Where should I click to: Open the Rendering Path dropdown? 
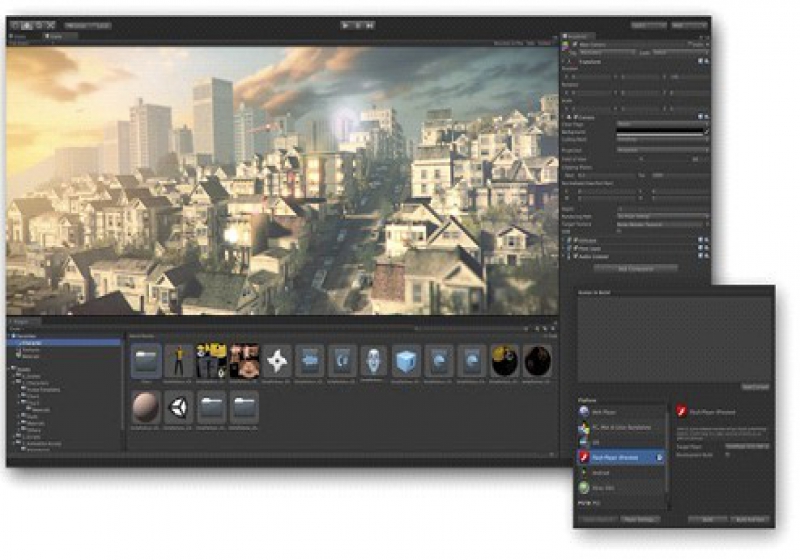click(x=662, y=216)
